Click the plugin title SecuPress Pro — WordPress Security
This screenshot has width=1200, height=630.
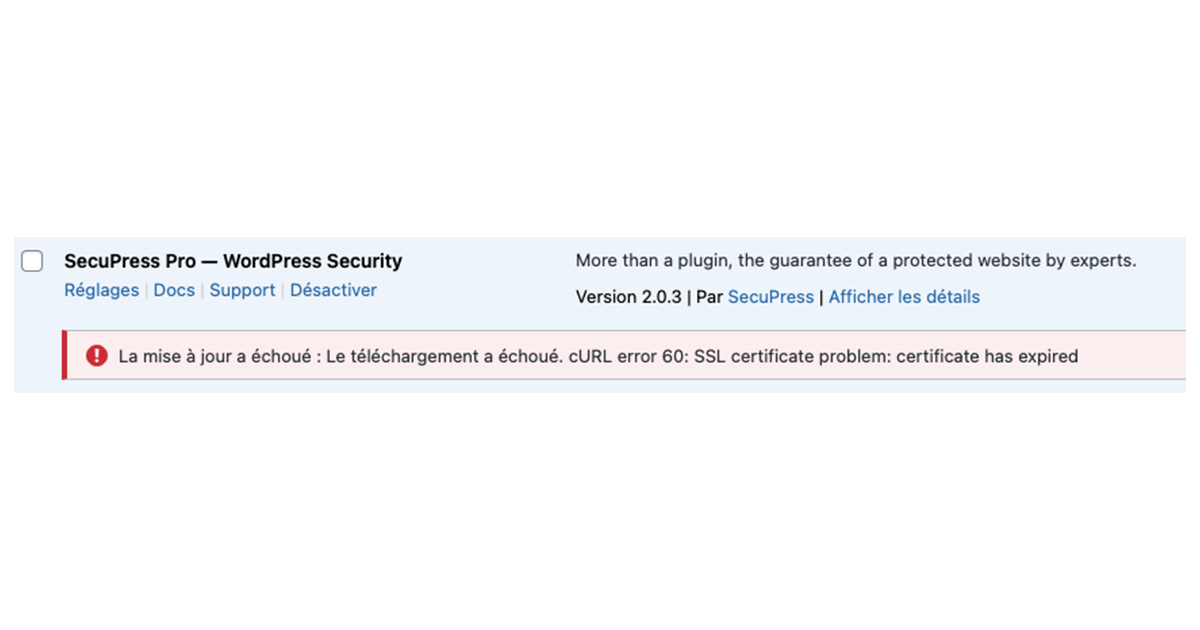pos(233,261)
